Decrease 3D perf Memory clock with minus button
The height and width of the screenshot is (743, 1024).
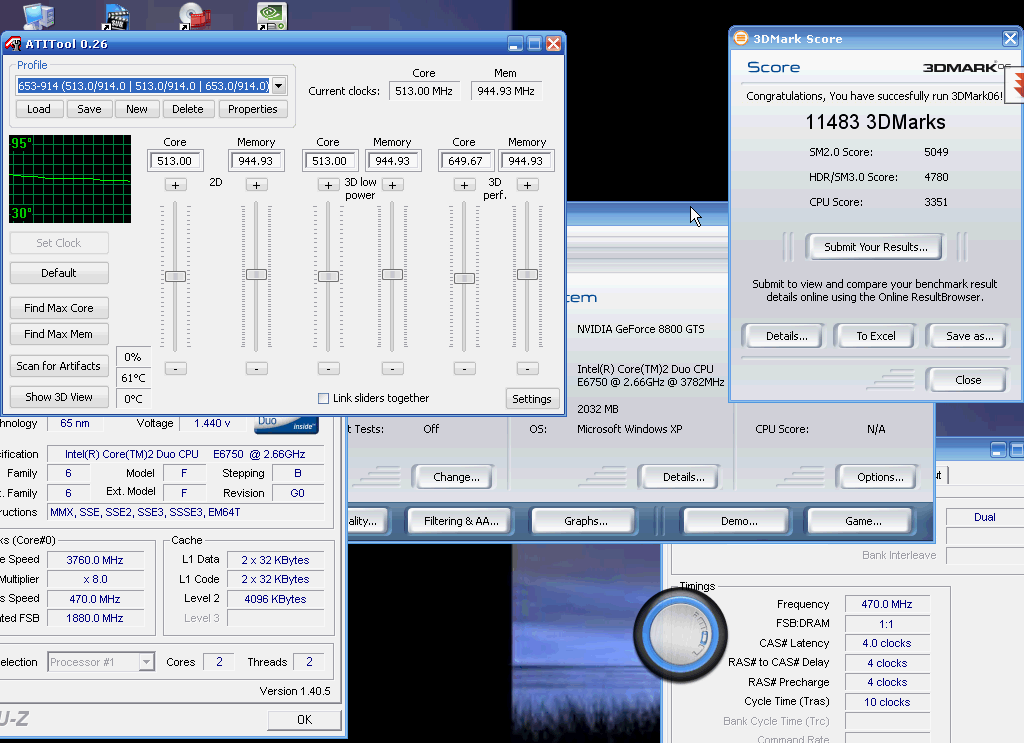coord(527,368)
